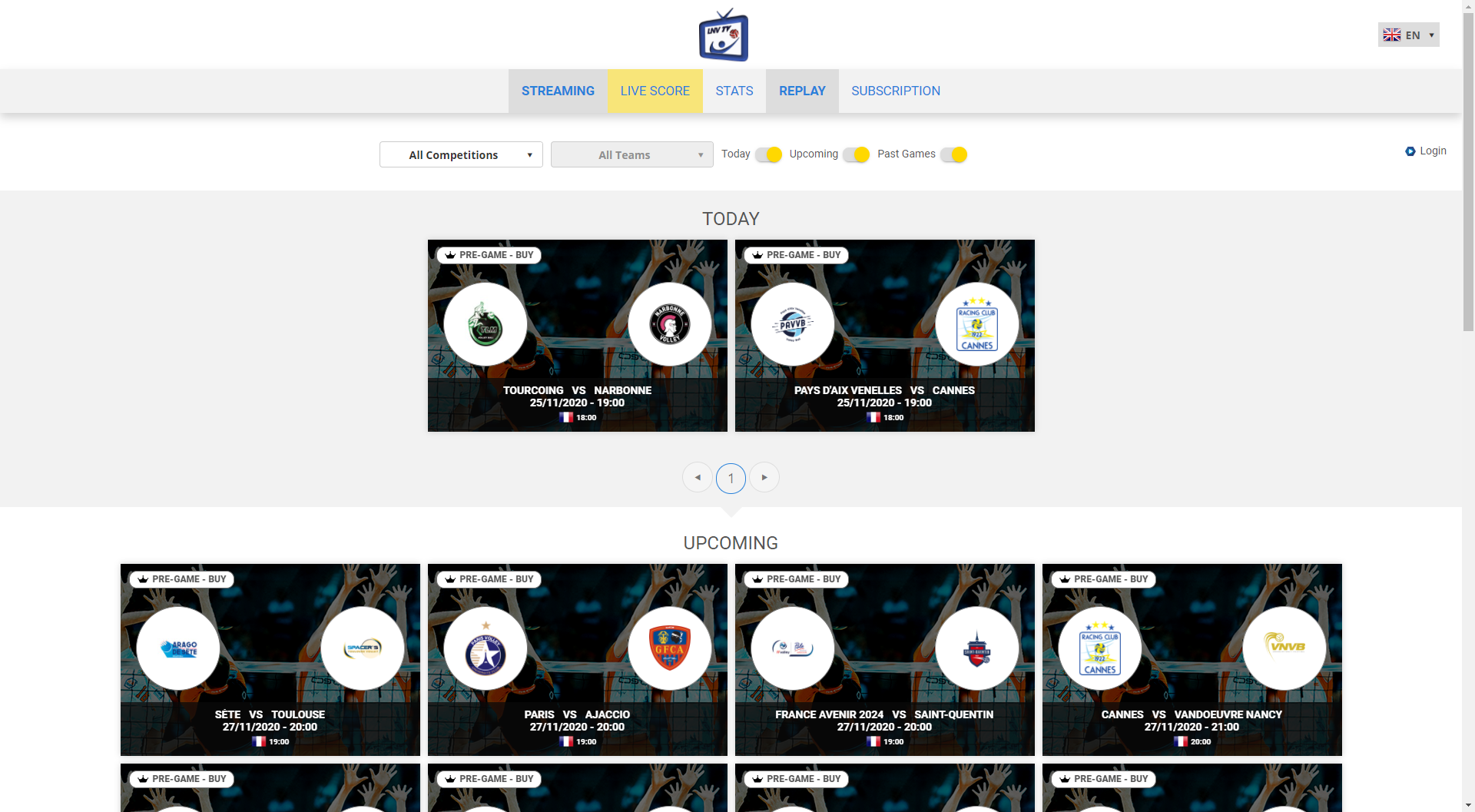The width and height of the screenshot is (1475, 812).
Task: Click the crown icon on France Avenir 2024 card
Action: (x=757, y=579)
